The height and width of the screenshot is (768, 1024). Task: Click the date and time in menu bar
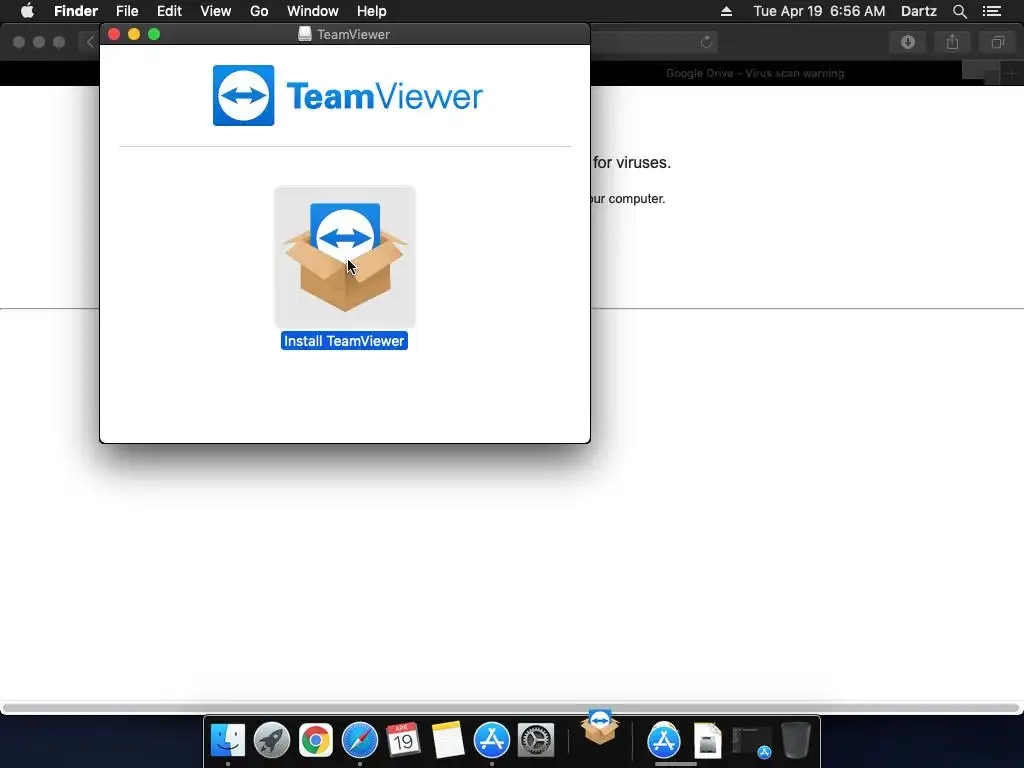point(820,11)
